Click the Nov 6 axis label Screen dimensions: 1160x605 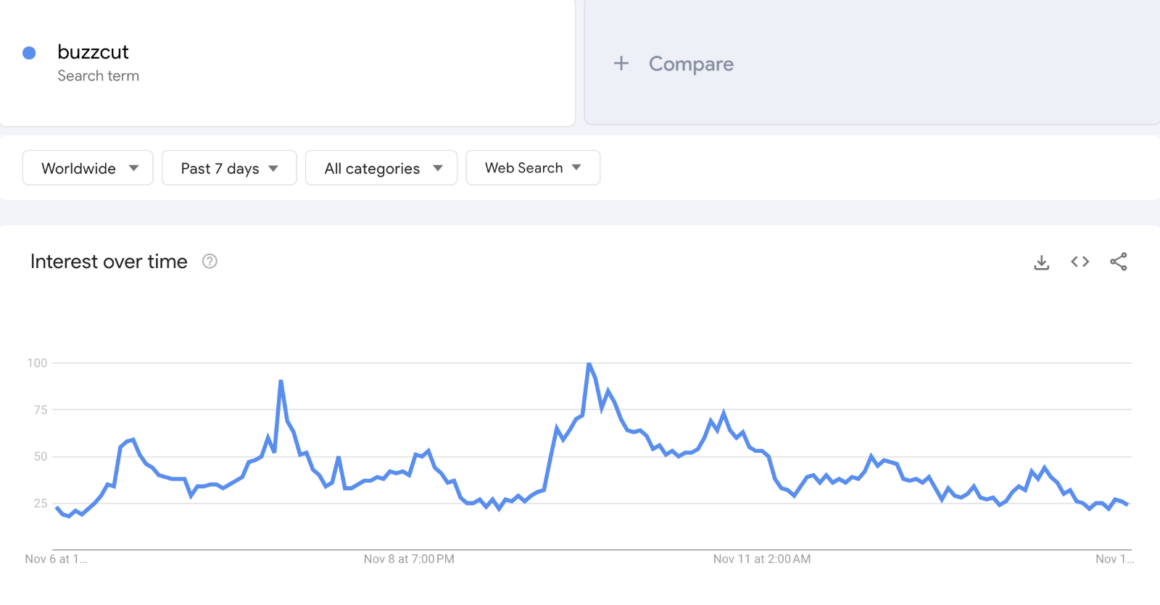click(x=56, y=559)
